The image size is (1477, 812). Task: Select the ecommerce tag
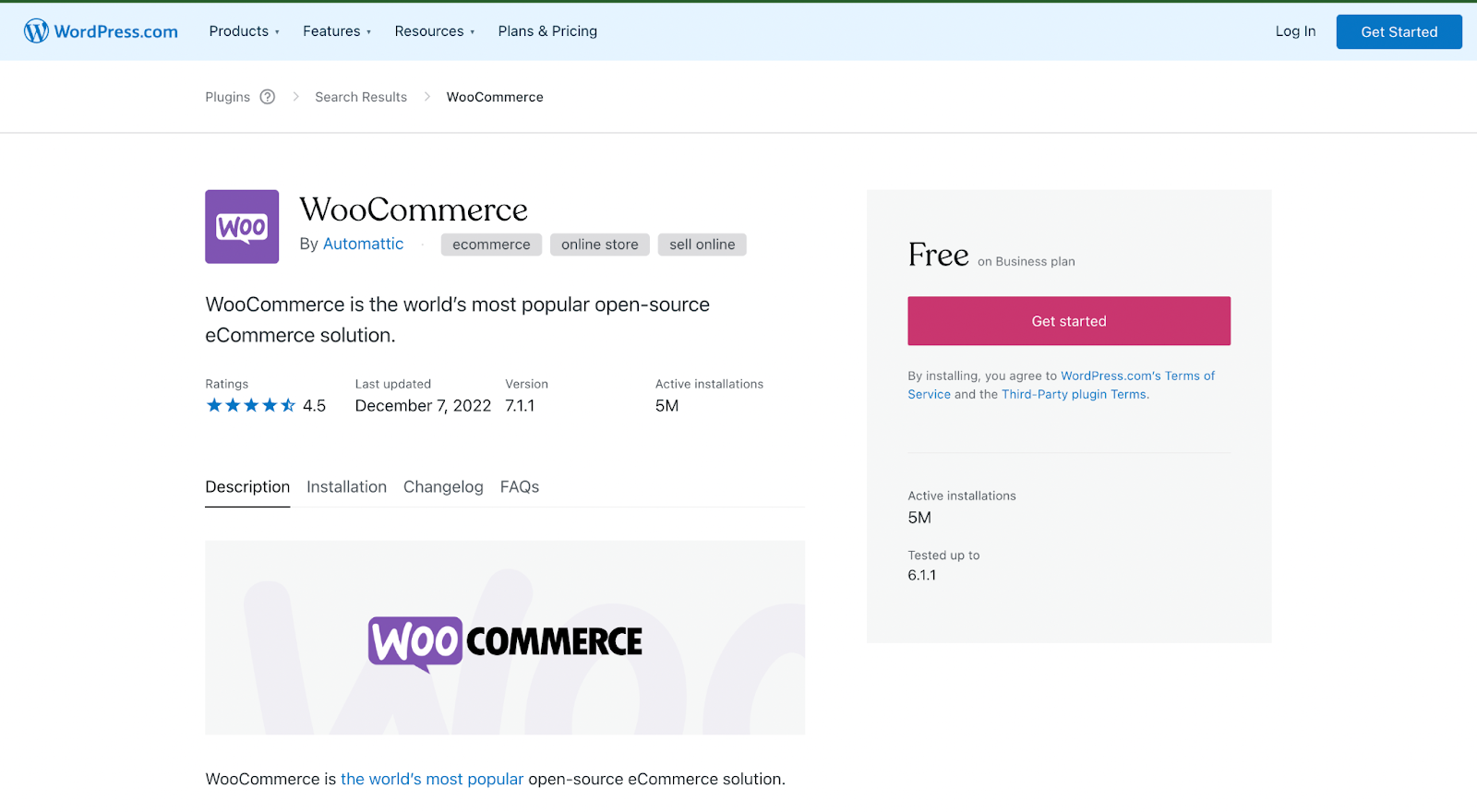[x=491, y=245]
